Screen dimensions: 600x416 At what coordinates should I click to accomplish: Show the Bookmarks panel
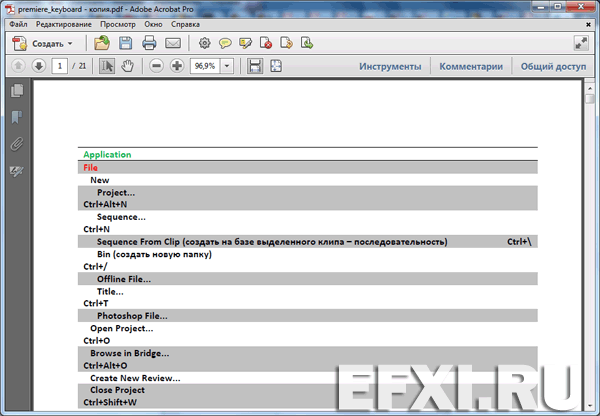pyautogui.click(x=17, y=117)
